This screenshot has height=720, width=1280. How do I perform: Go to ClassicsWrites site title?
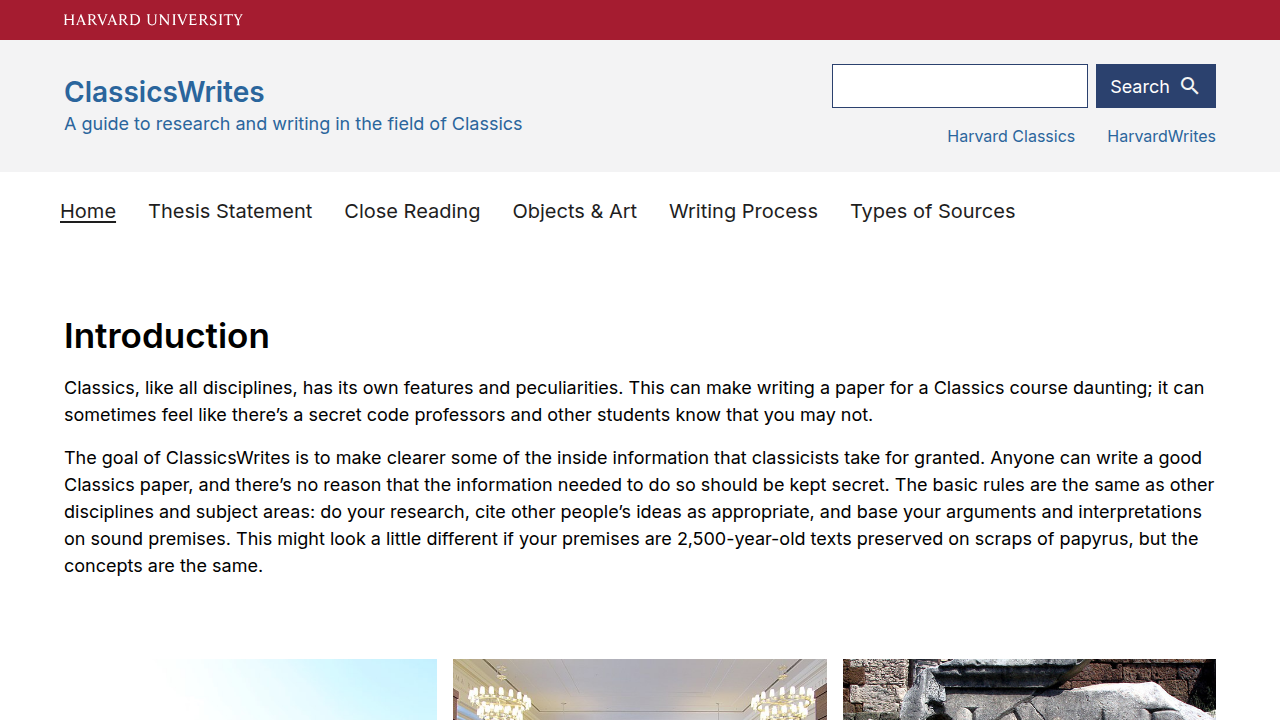point(164,91)
